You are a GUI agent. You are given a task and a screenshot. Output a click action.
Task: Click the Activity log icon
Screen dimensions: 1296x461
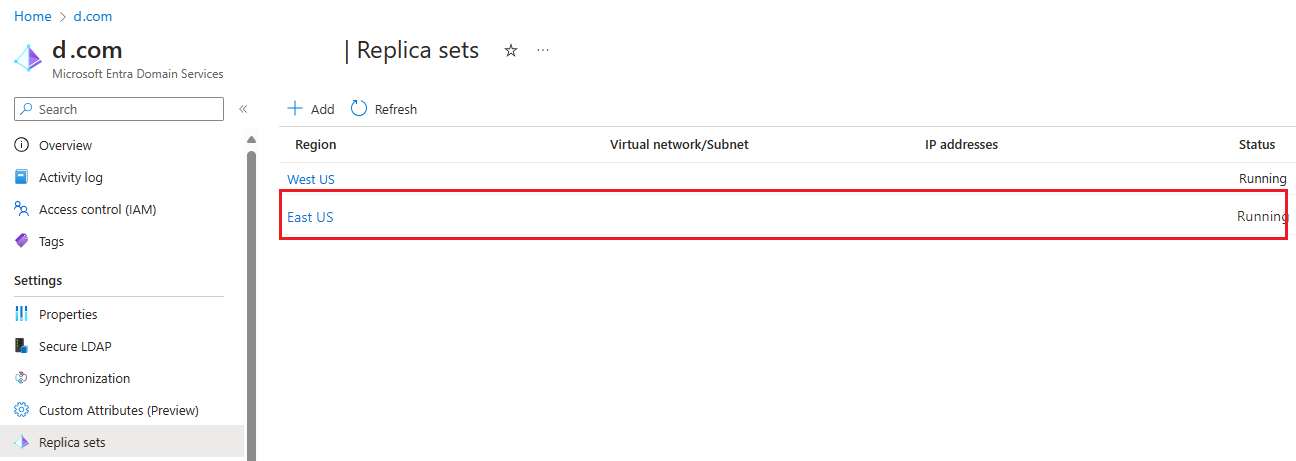click(22, 177)
